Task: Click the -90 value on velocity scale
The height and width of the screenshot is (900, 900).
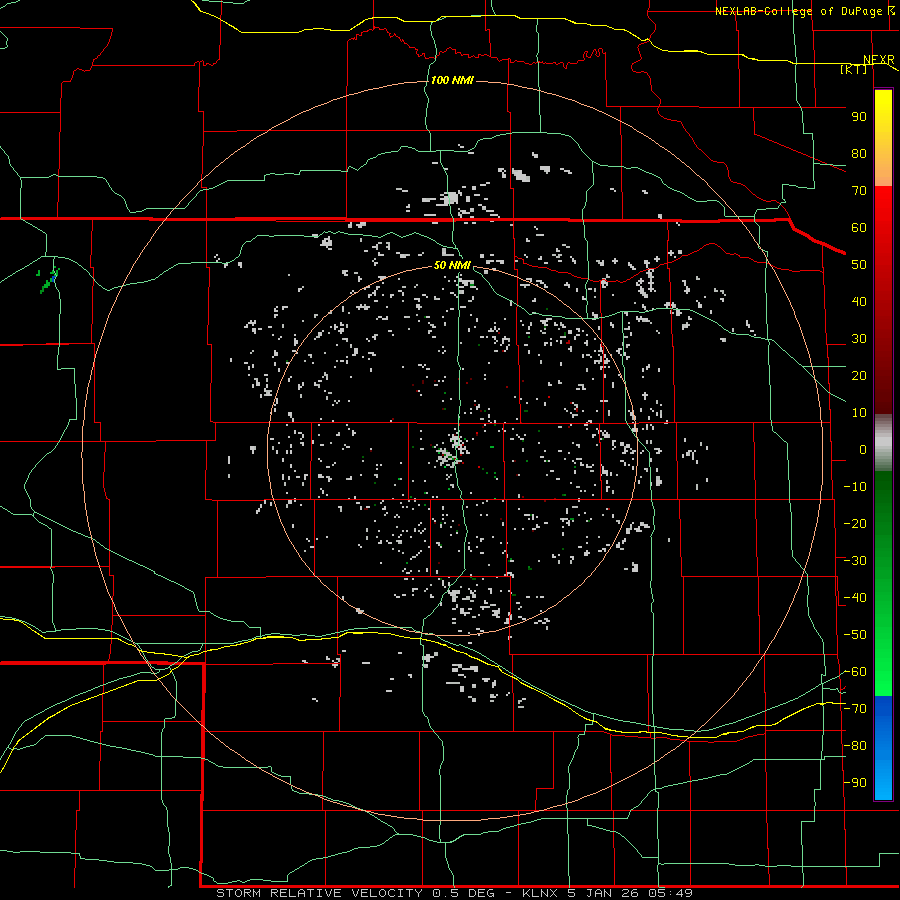Action: coord(855,783)
